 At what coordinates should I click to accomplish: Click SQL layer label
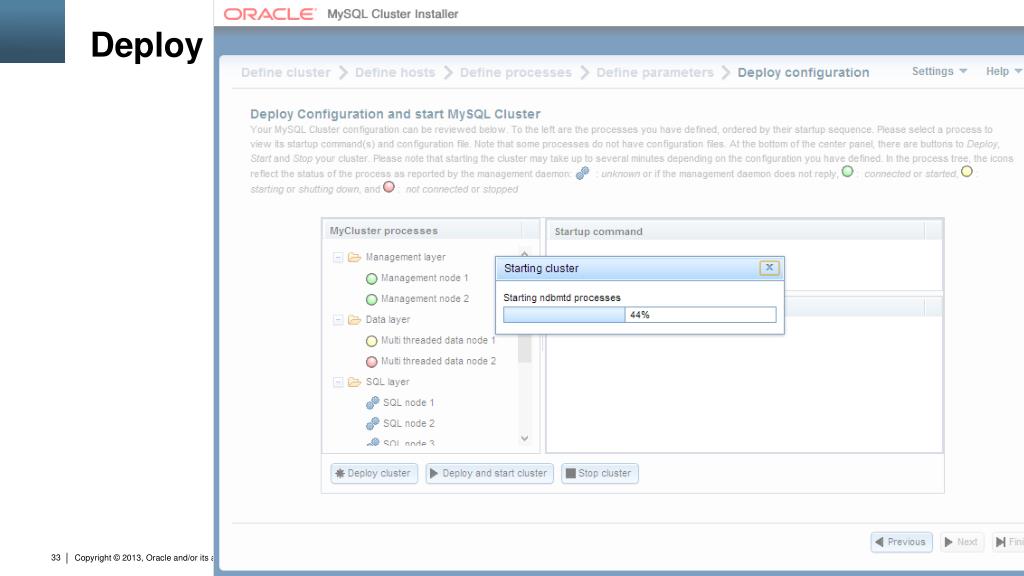[388, 382]
